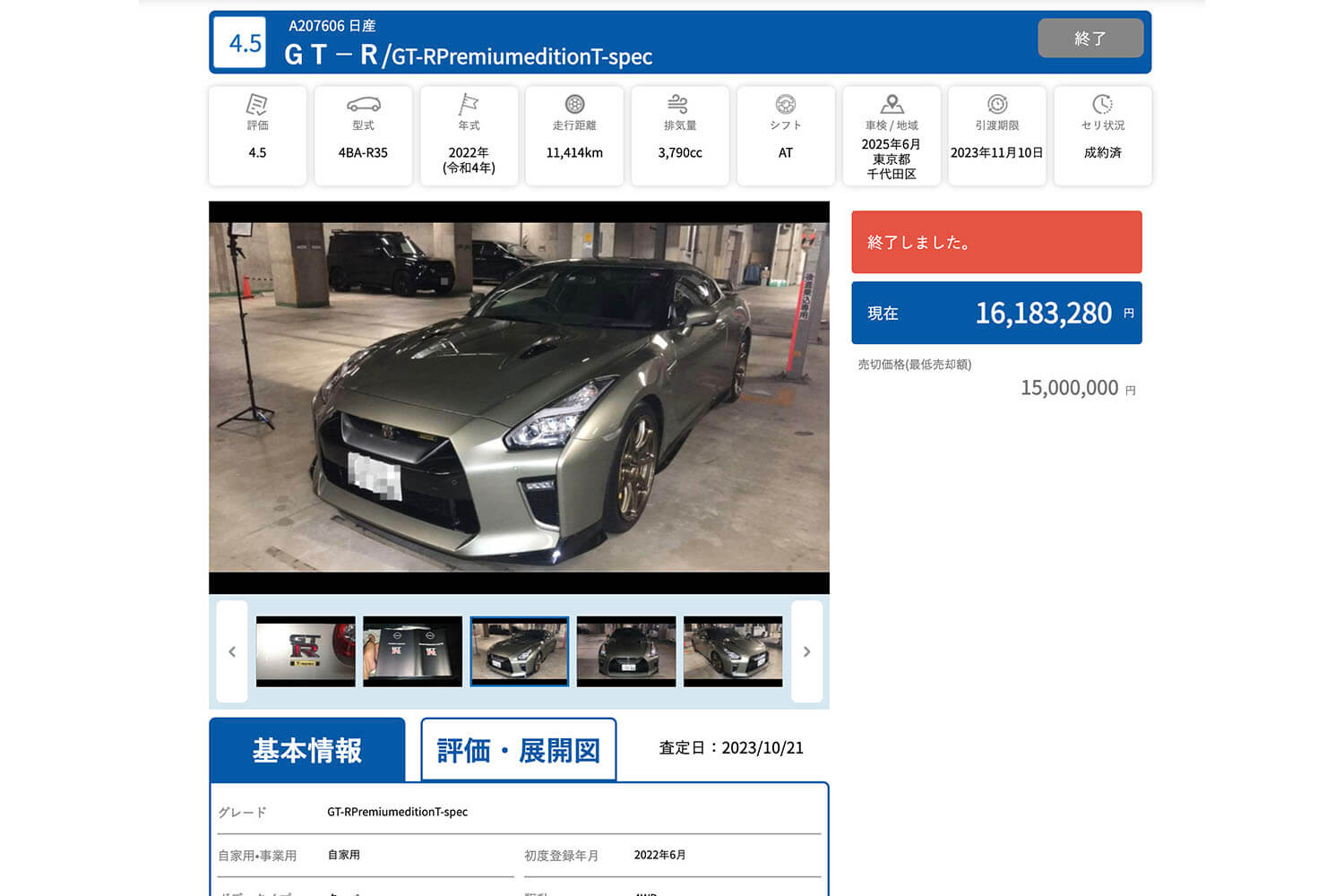This screenshot has width=1344, height=896.
Task: Click the 車検/地域 location pin icon
Action: point(892,104)
